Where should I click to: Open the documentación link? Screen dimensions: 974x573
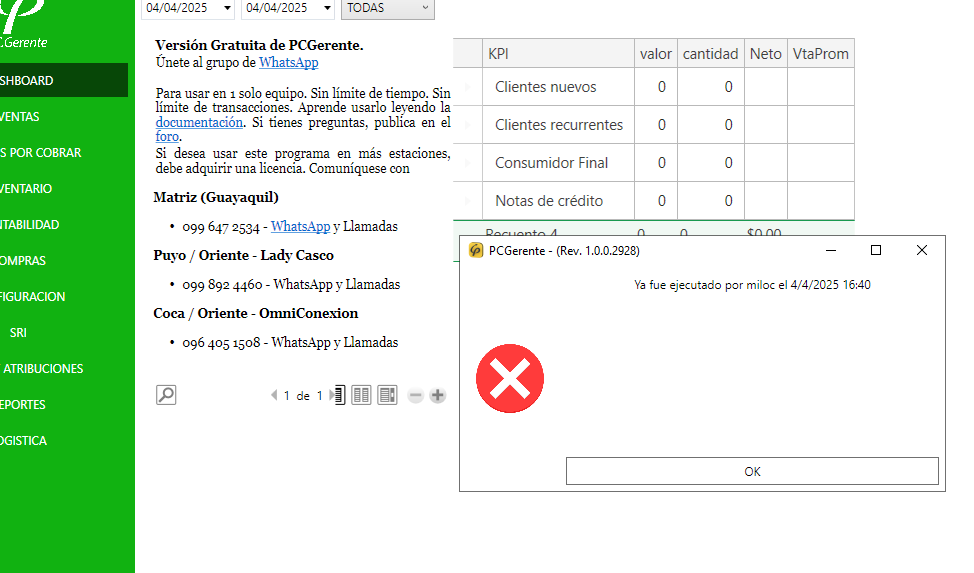click(199, 122)
